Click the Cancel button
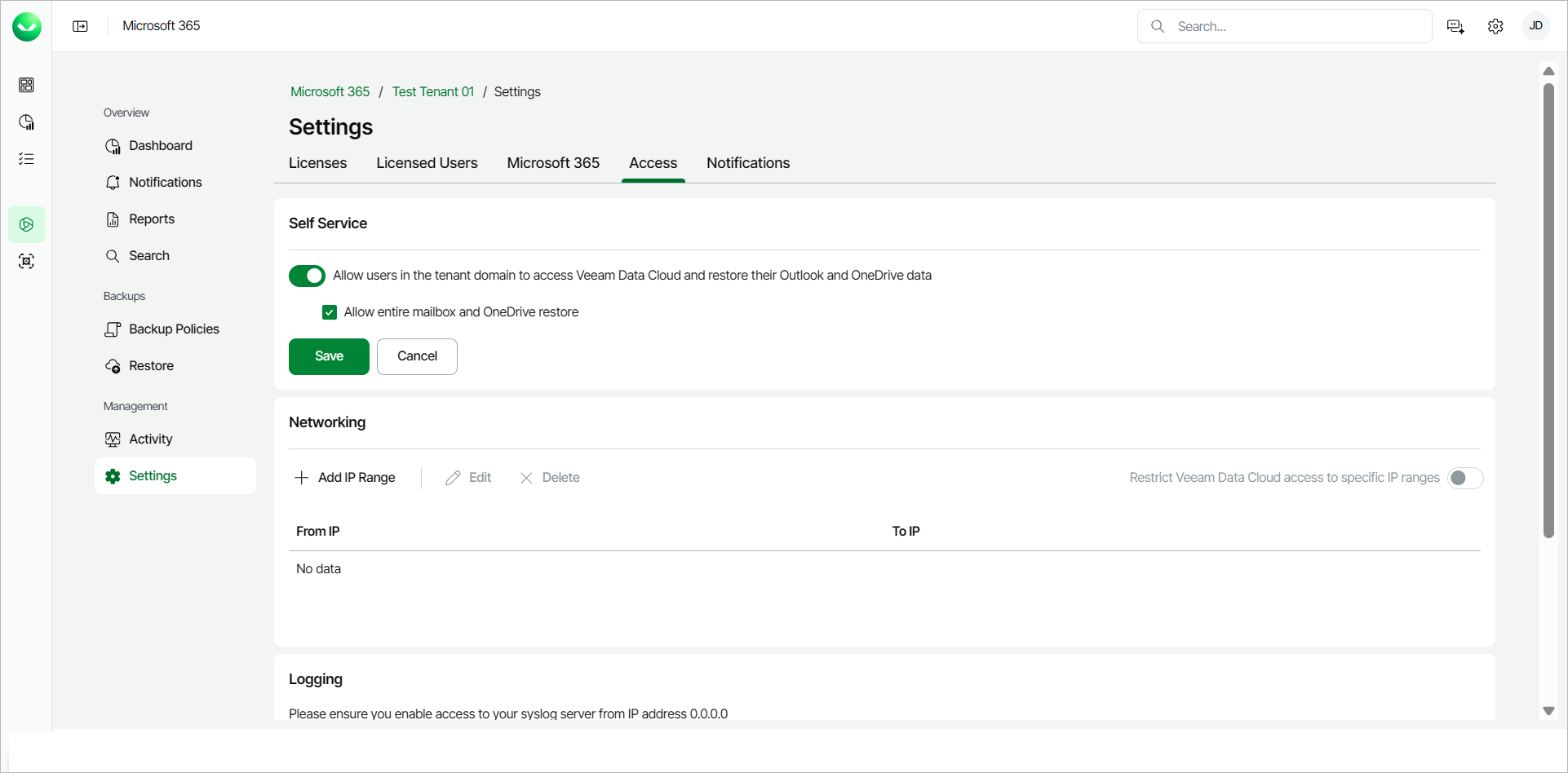 [x=417, y=356]
